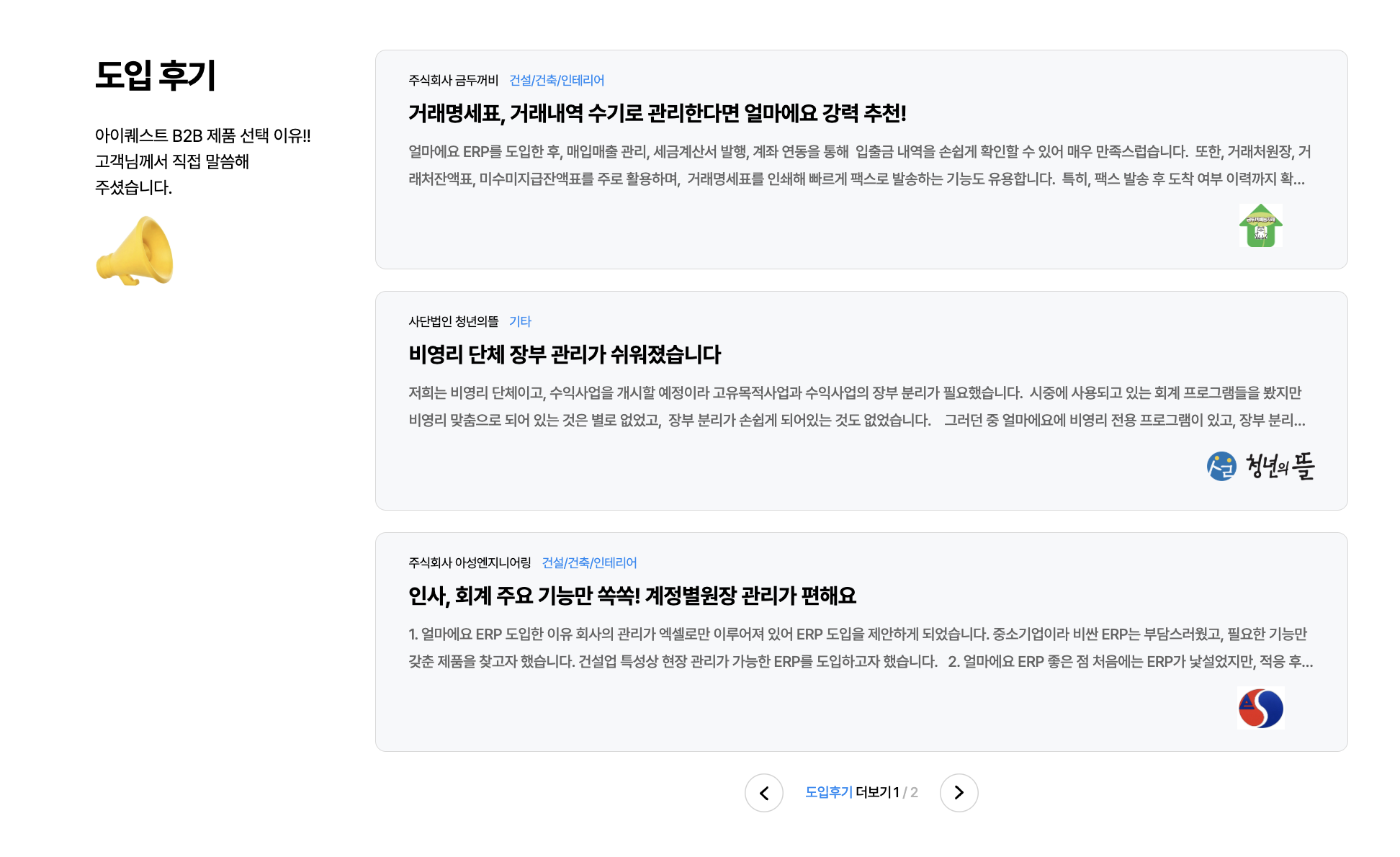The image size is (1400, 857).
Task: Open the 거래명세표 review card title
Action: point(655,113)
